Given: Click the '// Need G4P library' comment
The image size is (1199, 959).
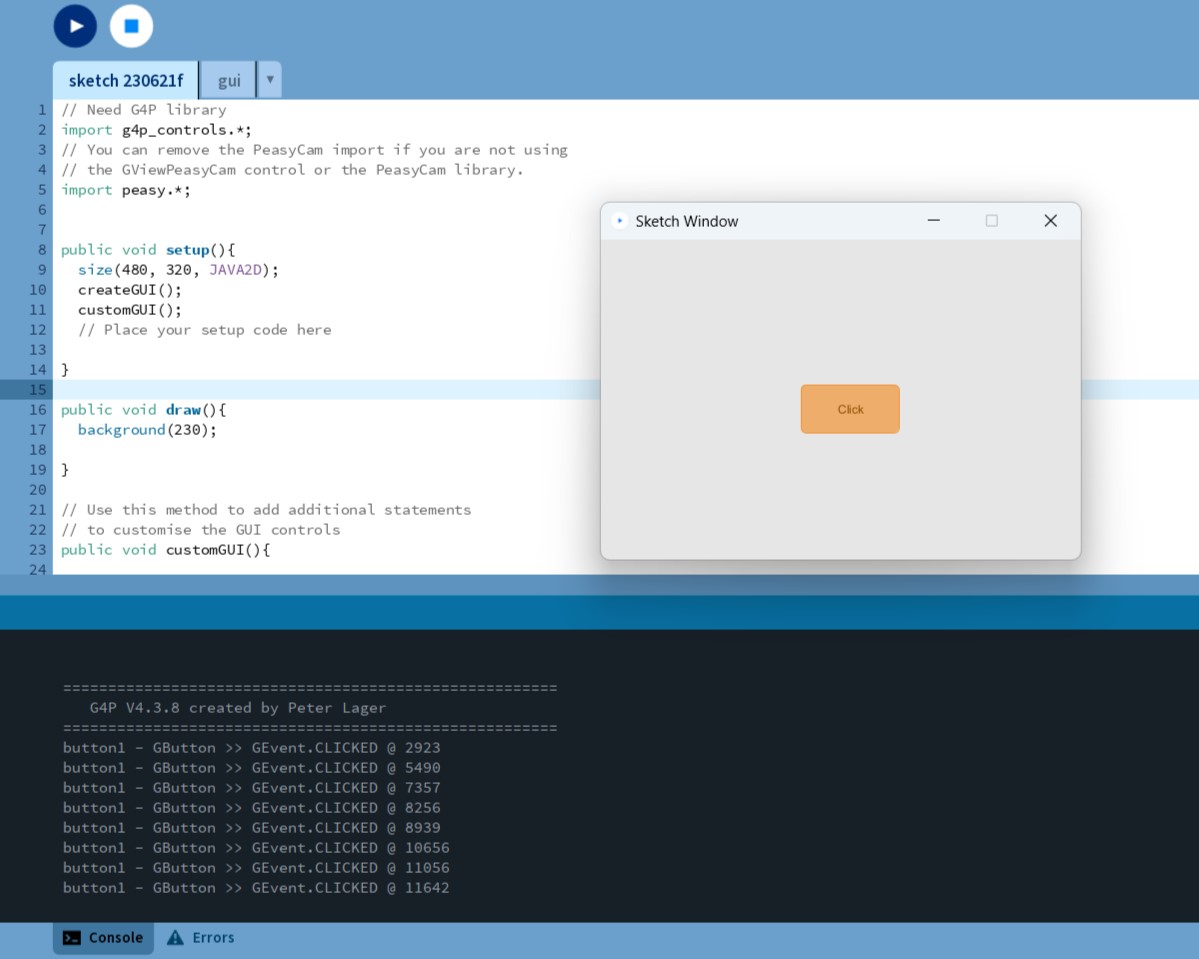Looking at the screenshot, I should 144,110.
